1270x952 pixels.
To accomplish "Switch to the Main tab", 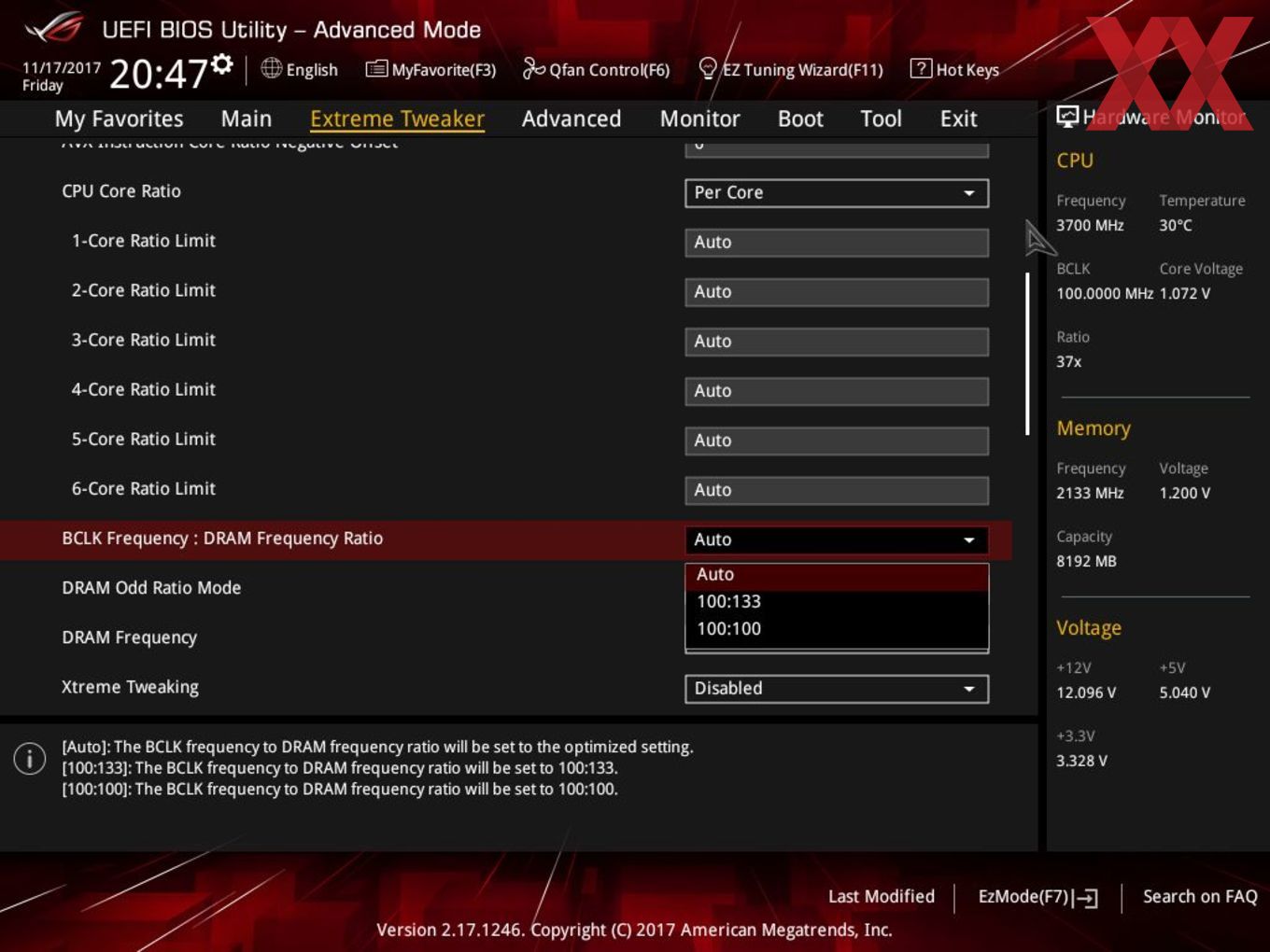I will [x=247, y=119].
